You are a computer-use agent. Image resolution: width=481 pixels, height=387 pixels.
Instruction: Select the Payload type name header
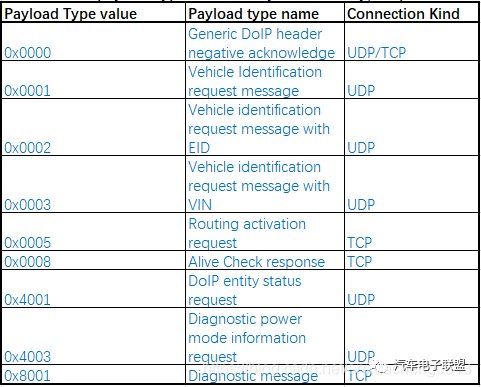(265, 14)
